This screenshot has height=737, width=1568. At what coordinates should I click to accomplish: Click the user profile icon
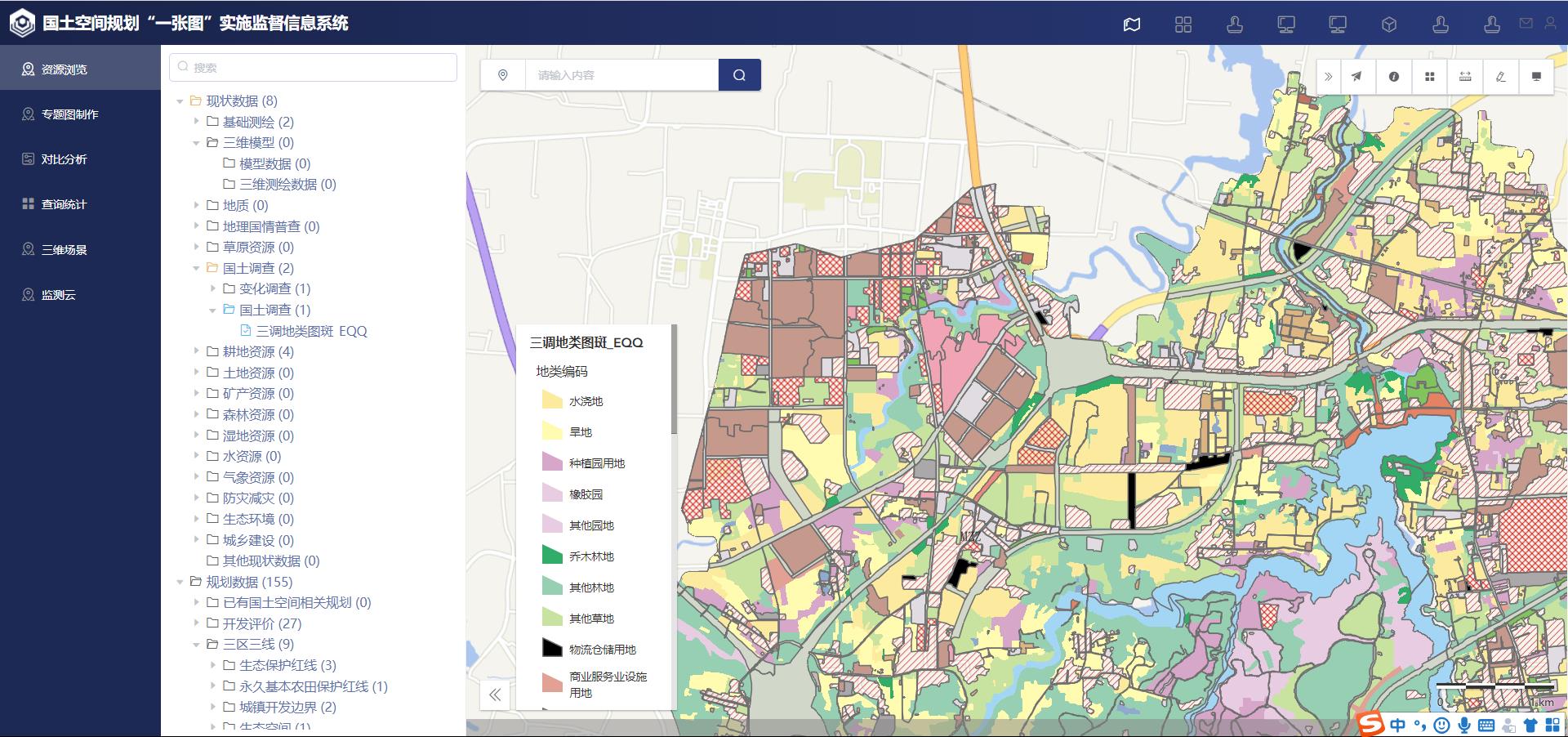coord(1550,24)
